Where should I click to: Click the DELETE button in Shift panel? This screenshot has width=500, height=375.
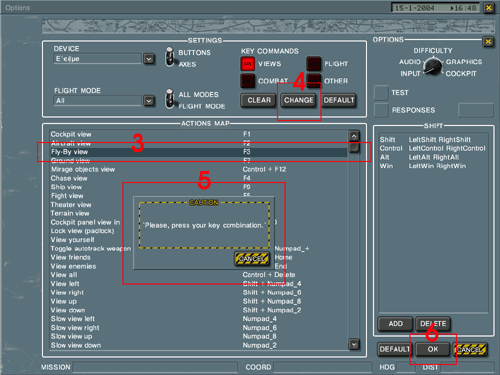click(433, 324)
